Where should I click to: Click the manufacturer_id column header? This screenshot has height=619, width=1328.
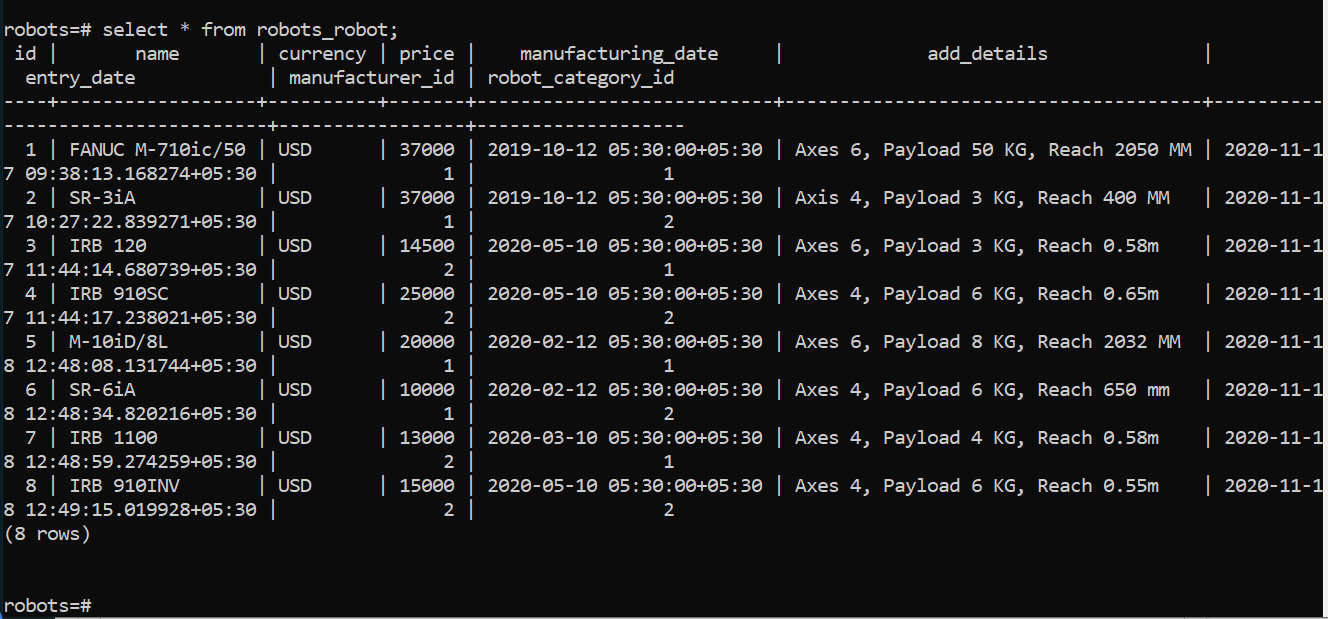371,78
